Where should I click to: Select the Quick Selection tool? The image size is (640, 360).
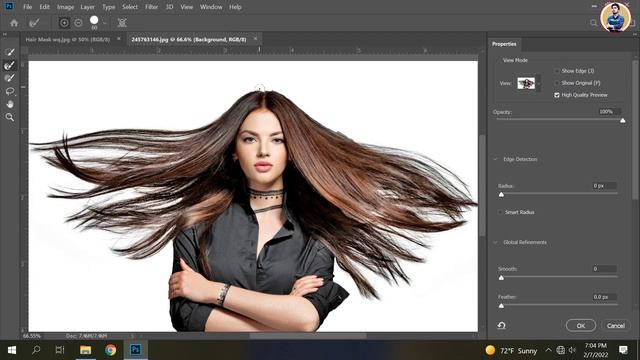pos(10,52)
